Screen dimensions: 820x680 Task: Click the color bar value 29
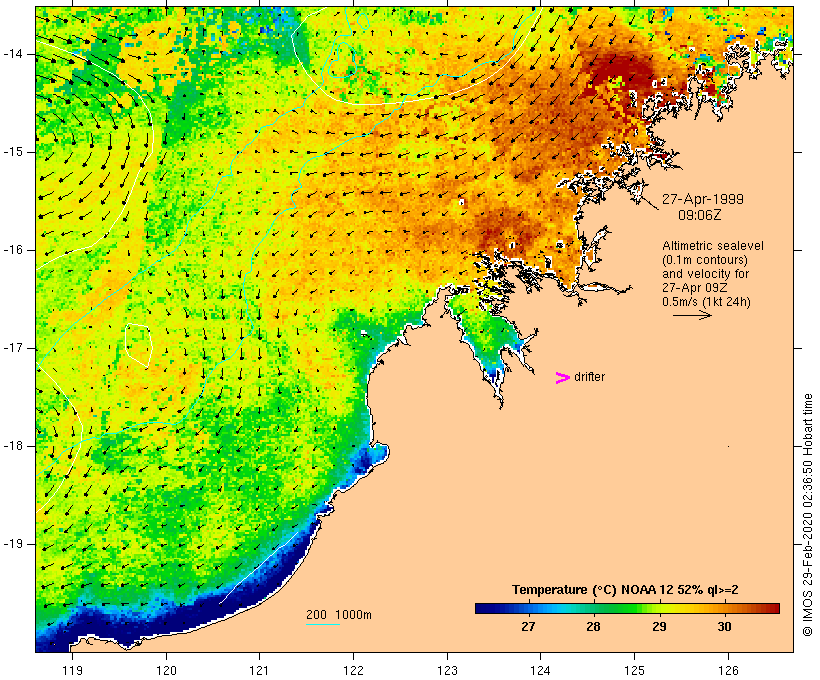659,626
